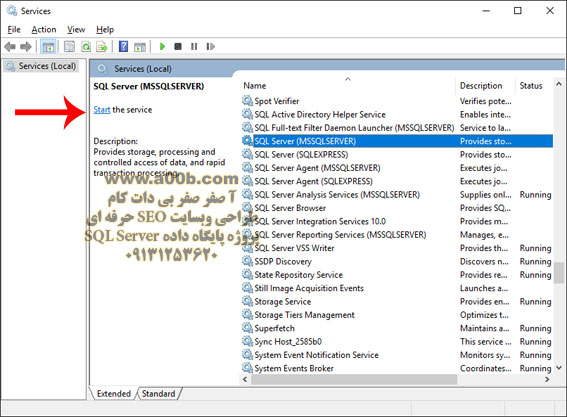Switch to the Extended tab

pos(114,393)
